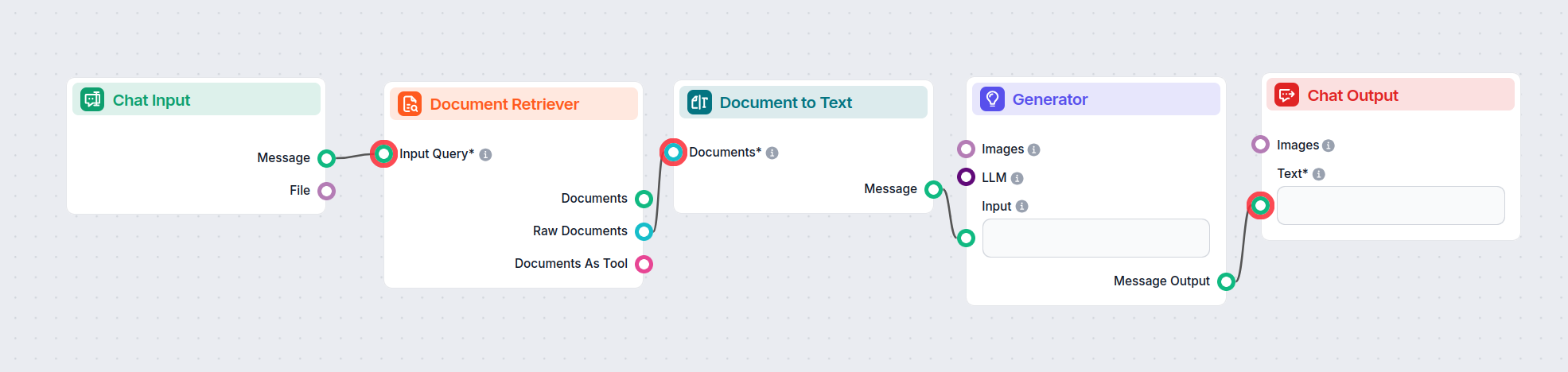The width and height of the screenshot is (1568, 372).
Task: Click the Raw Documents label
Action: [580, 231]
